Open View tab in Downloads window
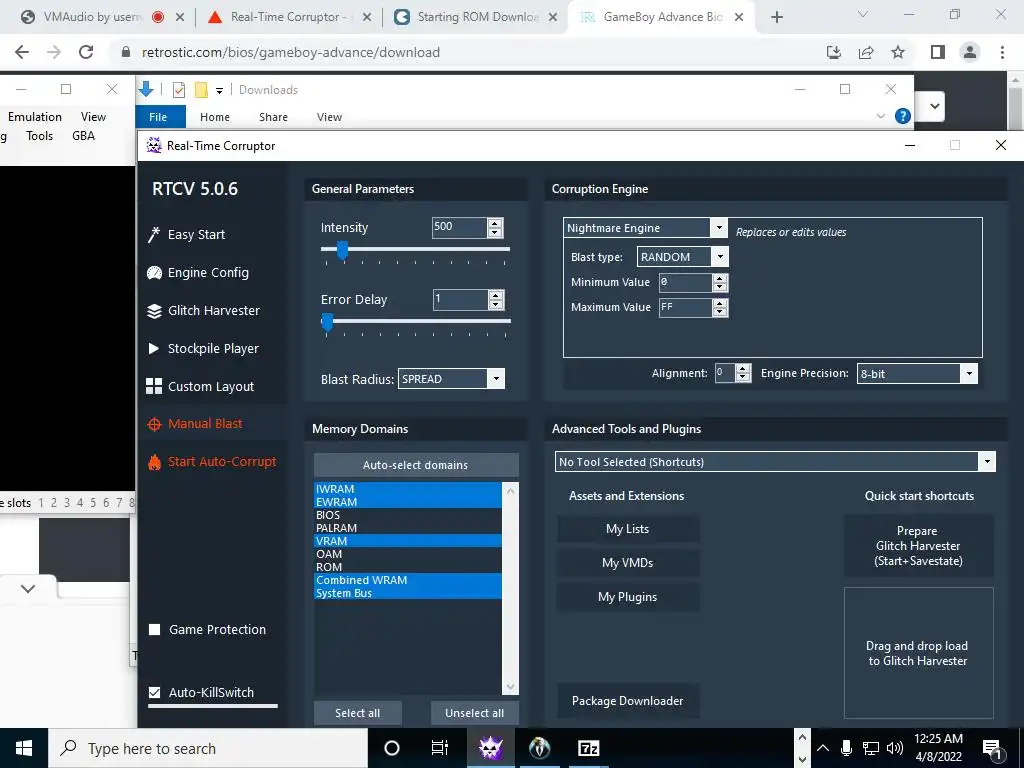1024x768 pixels. click(x=329, y=117)
